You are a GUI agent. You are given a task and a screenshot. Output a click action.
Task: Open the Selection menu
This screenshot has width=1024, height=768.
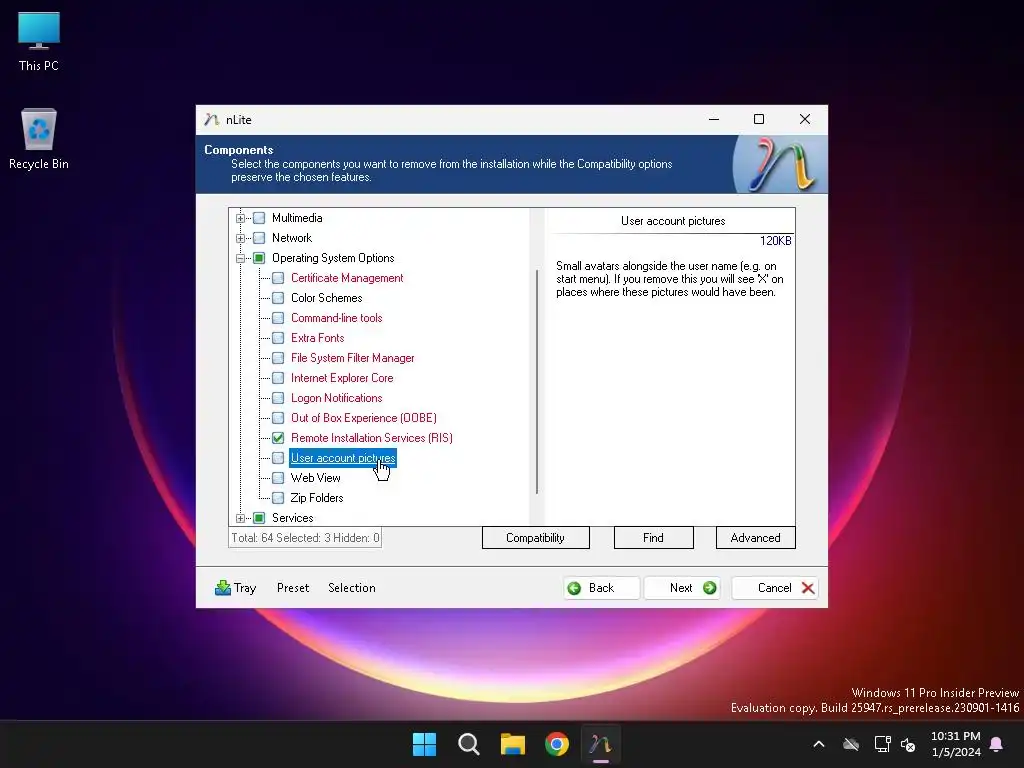tap(351, 588)
